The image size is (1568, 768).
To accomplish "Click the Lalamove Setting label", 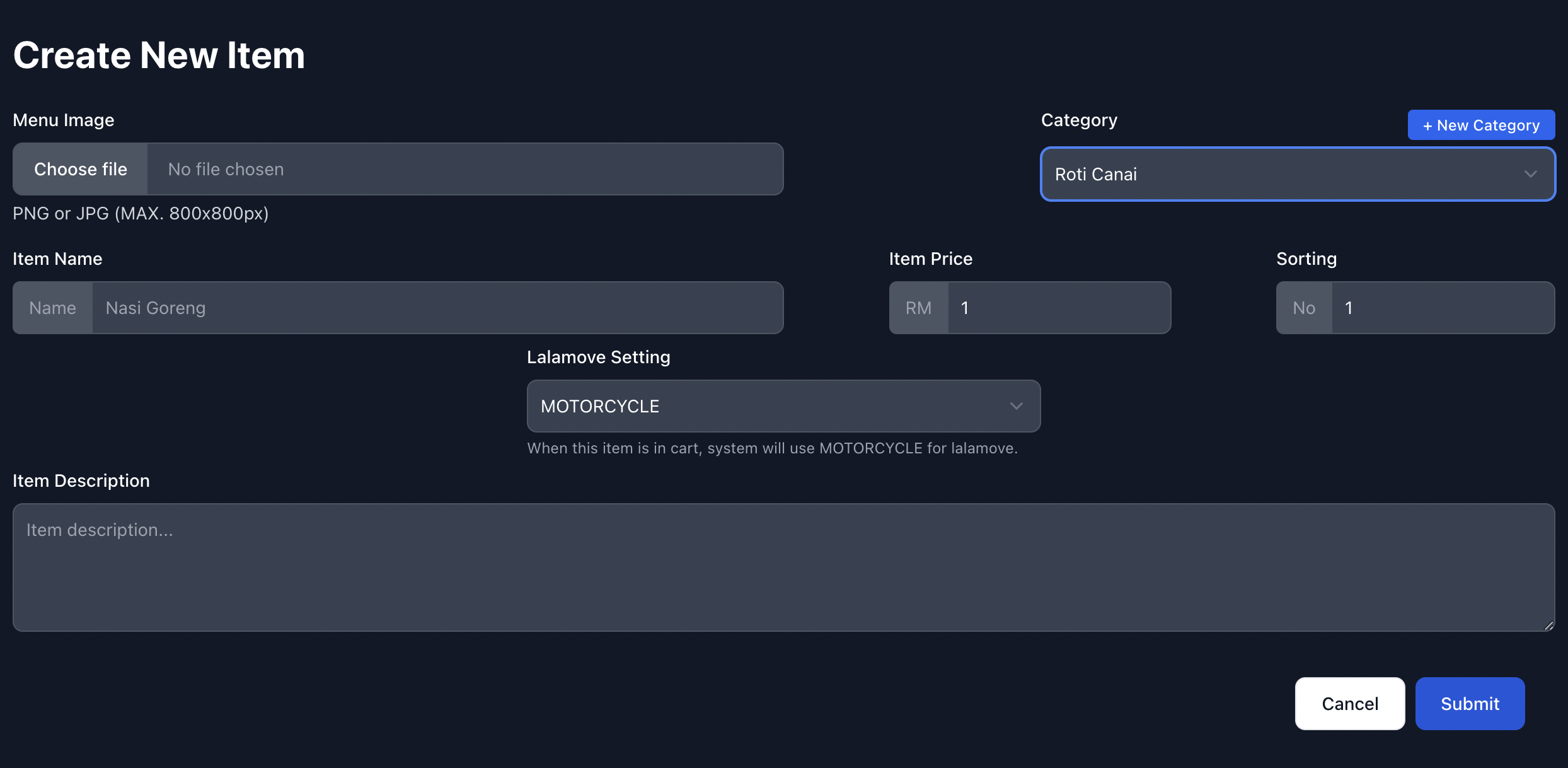I will 598,357.
